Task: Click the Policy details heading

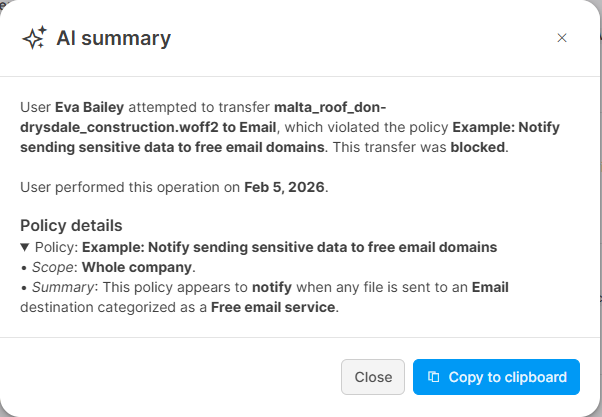Action: (71, 225)
